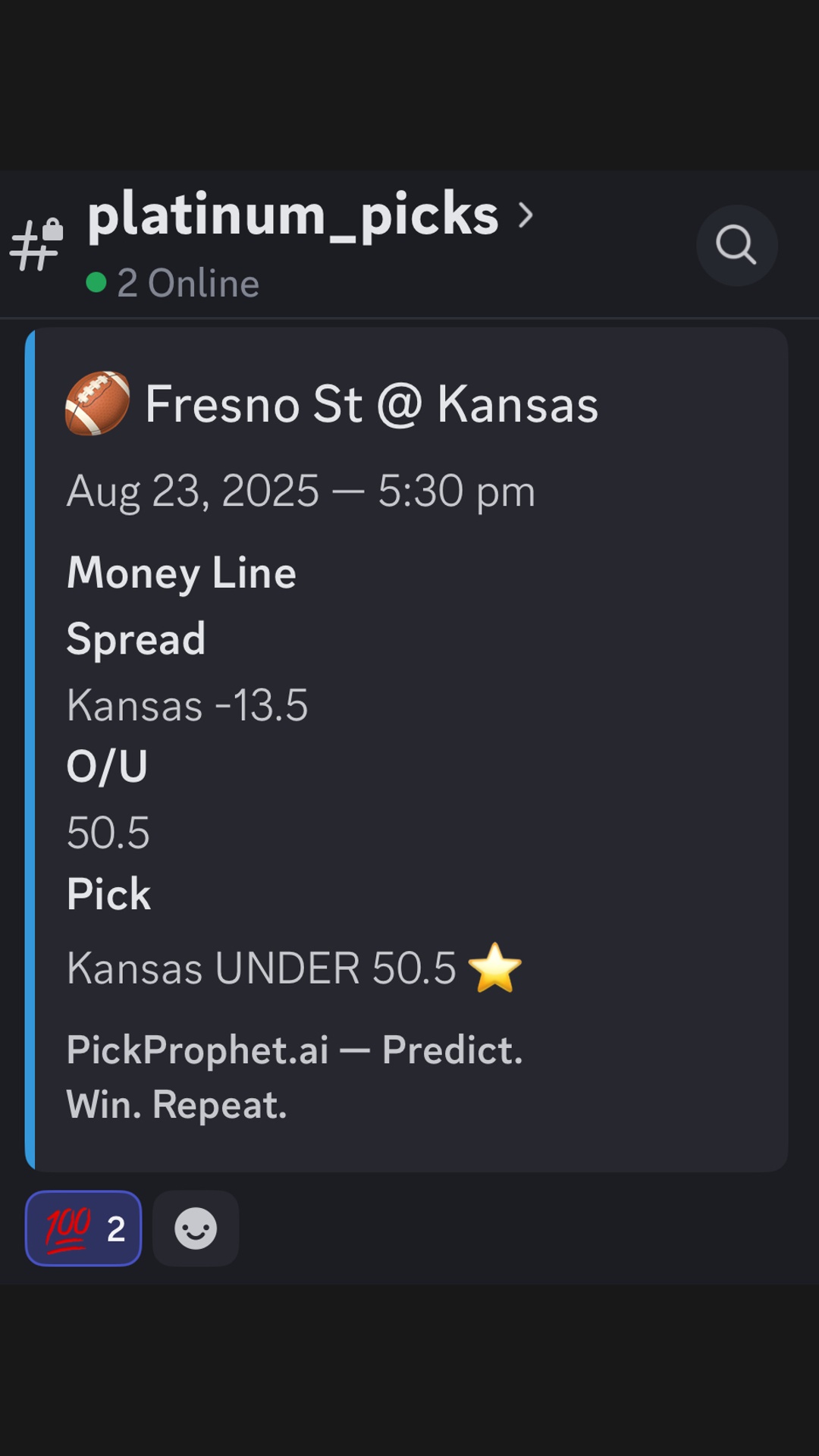Toggle the 100 emoji reaction
The width and height of the screenshot is (819, 1456).
coord(83,1228)
